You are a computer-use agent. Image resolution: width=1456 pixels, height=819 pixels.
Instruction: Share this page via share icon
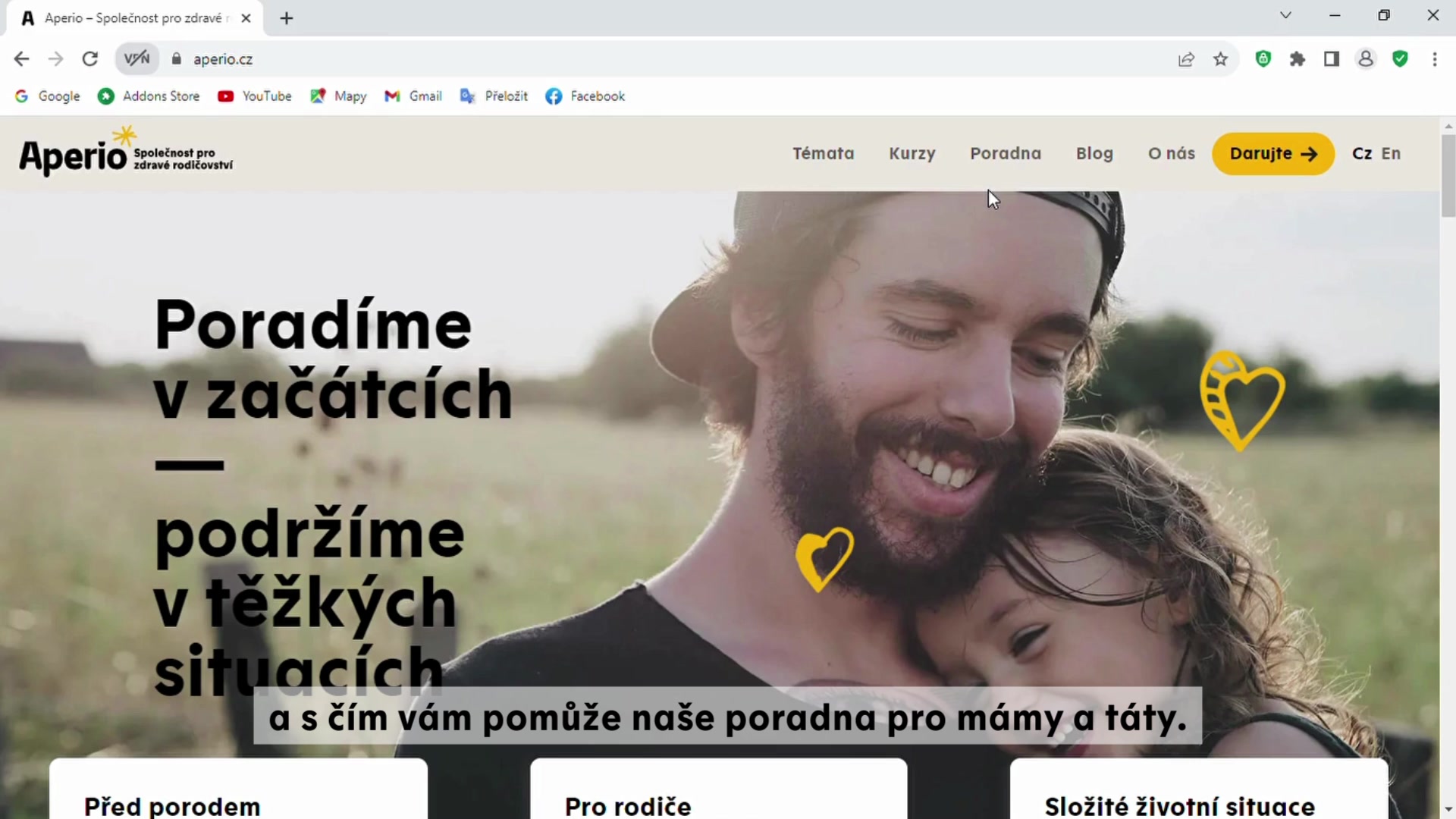click(x=1186, y=59)
